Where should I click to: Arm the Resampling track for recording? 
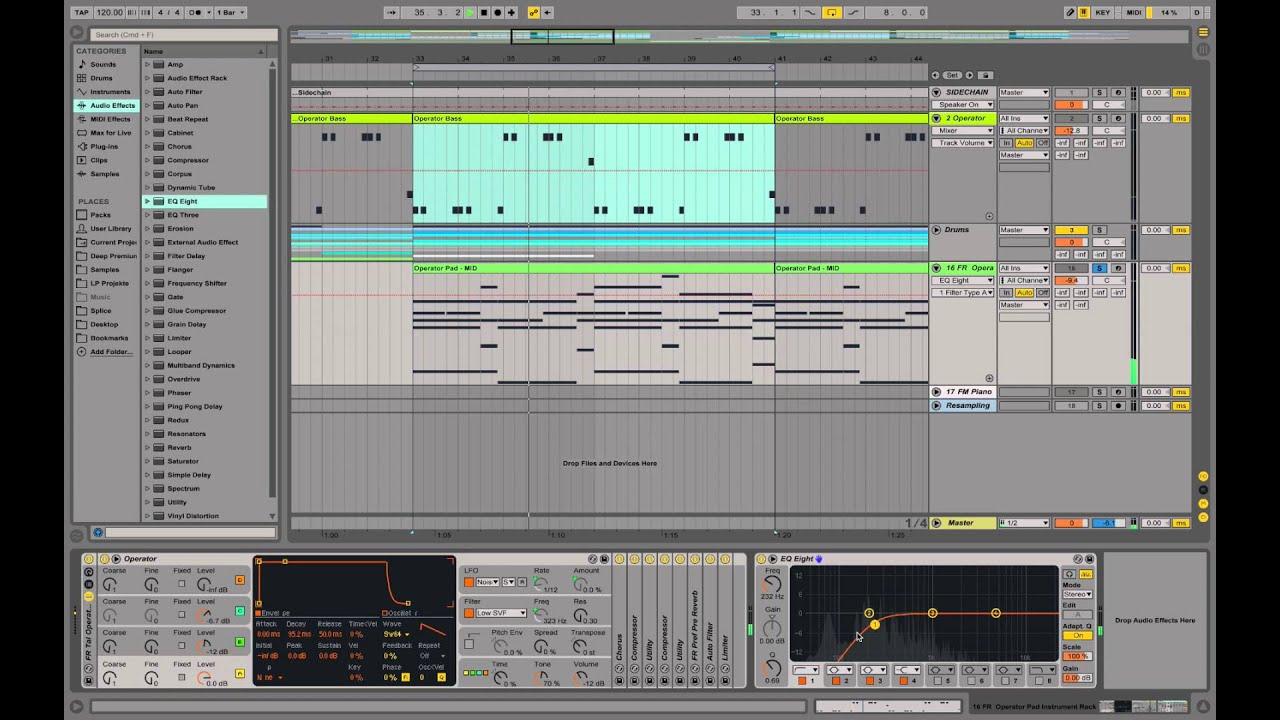pyautogui.click(x=1118, y=406)
